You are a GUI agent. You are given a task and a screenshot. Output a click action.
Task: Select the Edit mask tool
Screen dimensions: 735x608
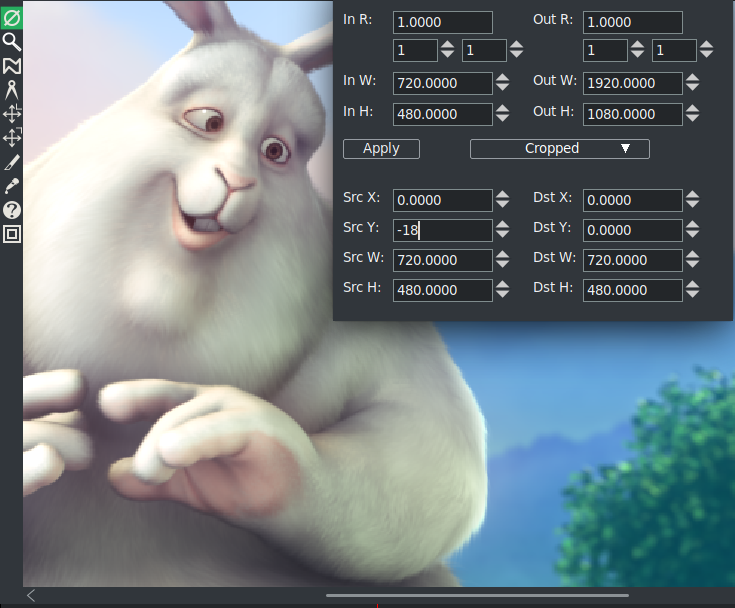click(12, 66)
